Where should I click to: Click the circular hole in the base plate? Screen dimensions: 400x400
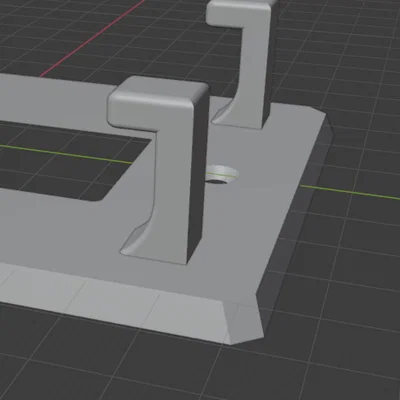coord(221,174)
